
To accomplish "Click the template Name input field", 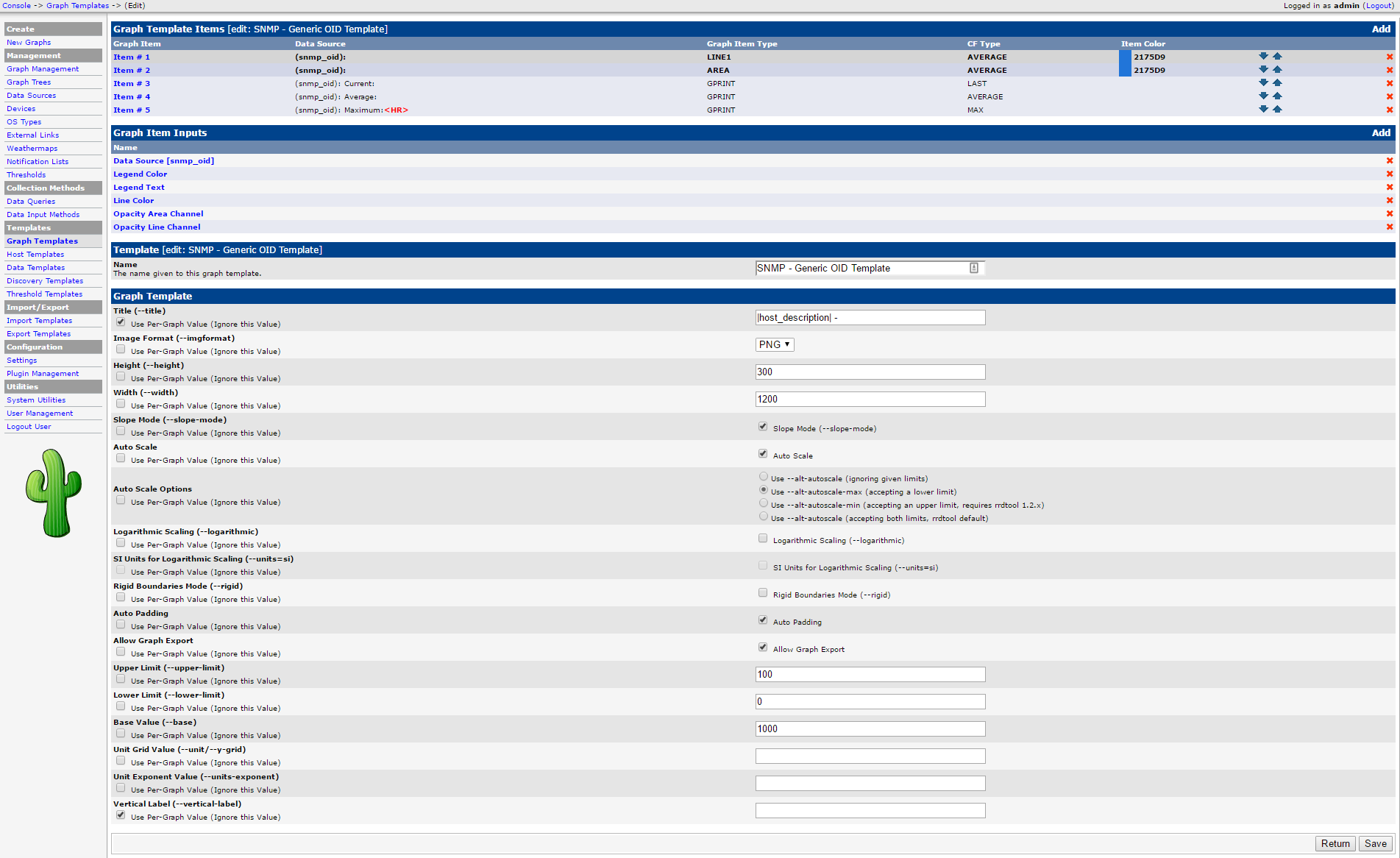I will tap(870, 269).
